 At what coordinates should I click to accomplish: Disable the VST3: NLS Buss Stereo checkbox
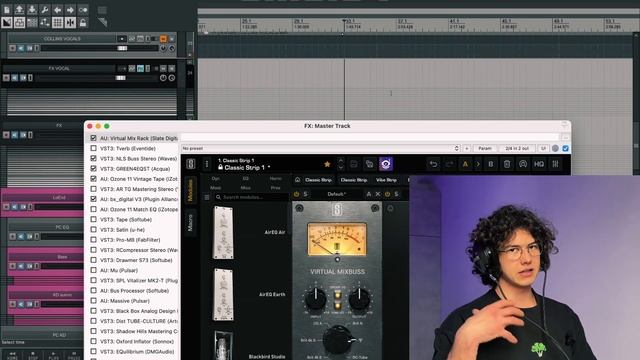pyautogui.click(x=93, y=158)
